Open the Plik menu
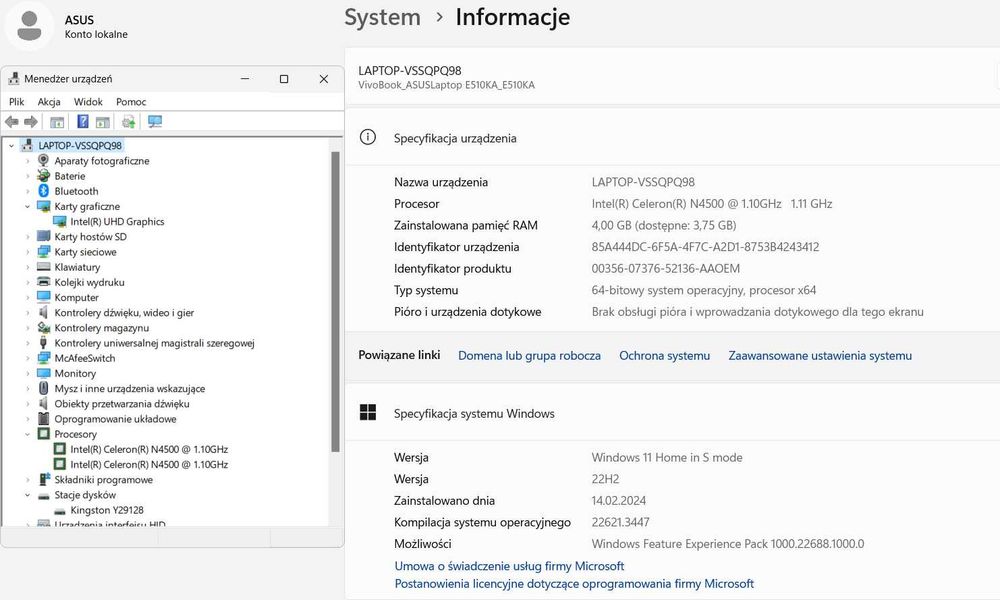Screen dimensions: 1000x600 (17, 101)
